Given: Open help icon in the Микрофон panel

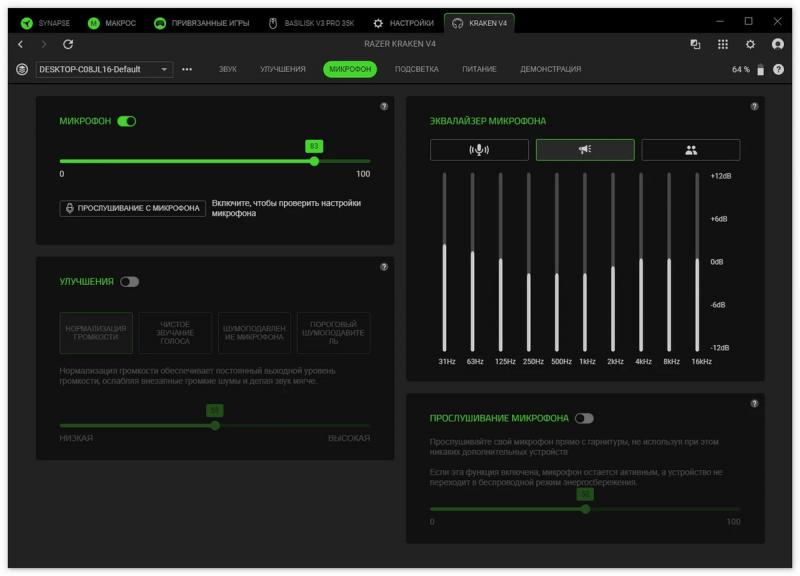Looking at the screenshot, I should tap(384, 106).
